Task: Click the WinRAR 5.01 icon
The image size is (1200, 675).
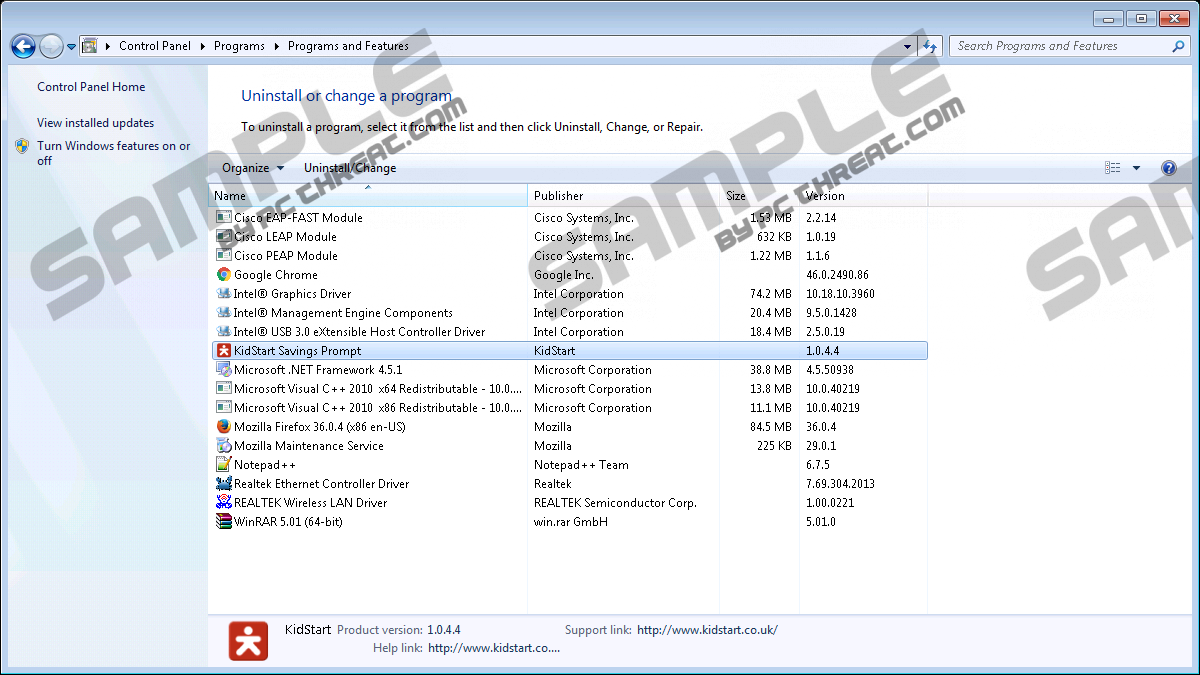Action: tap(224, 522)
